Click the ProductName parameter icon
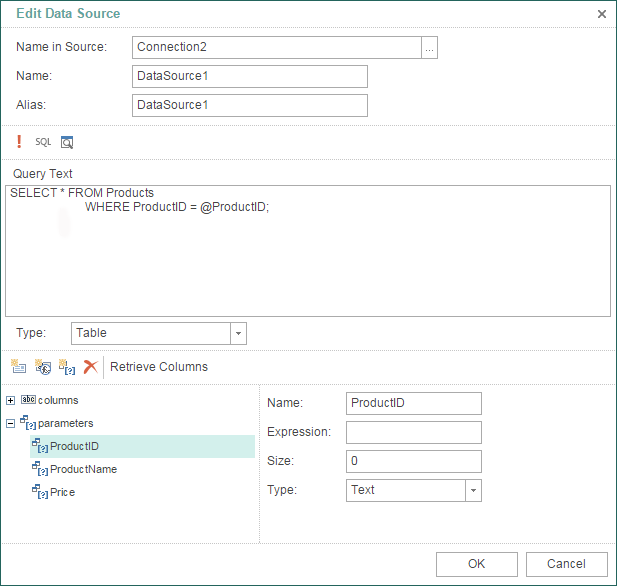The width and height of the screenshot is (617, 586). (x=40, y=469)
